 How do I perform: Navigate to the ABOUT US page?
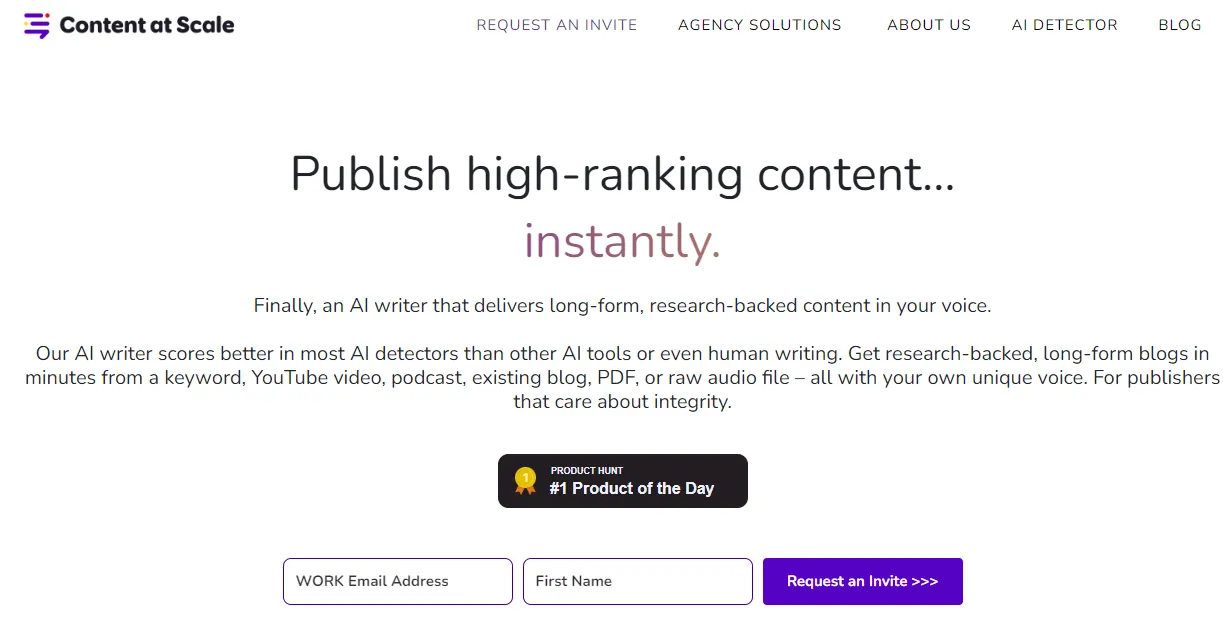pos(928,25)
